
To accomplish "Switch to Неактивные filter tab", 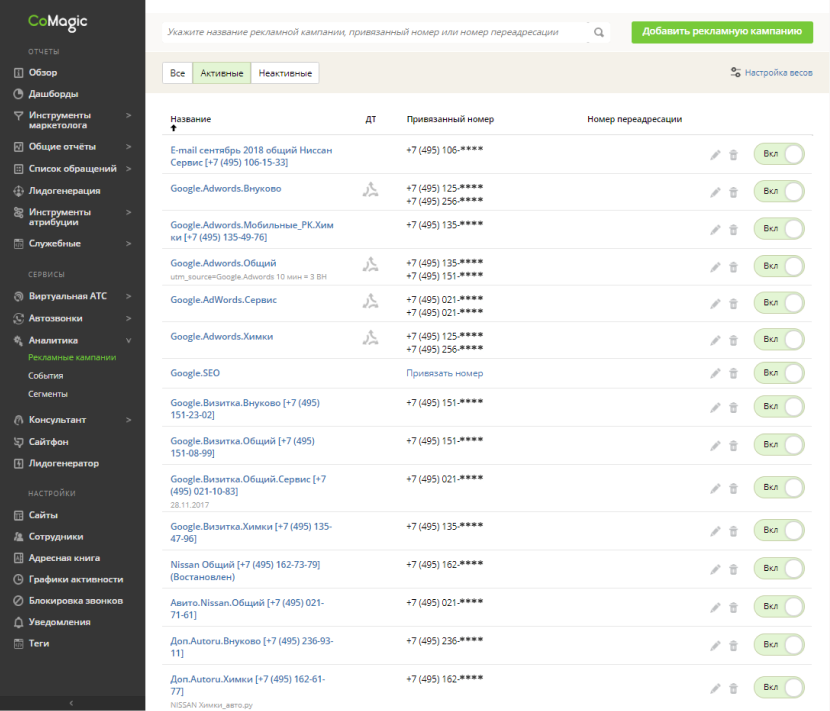I will (285, 73).
